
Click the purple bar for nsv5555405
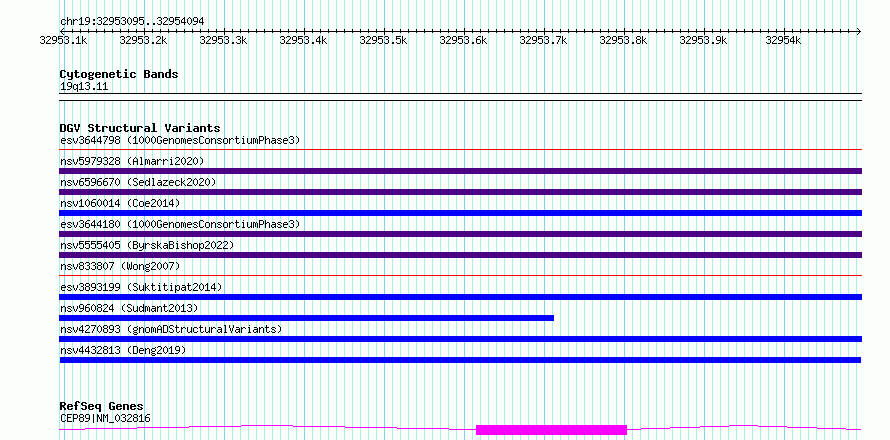(x=460, y=255)
